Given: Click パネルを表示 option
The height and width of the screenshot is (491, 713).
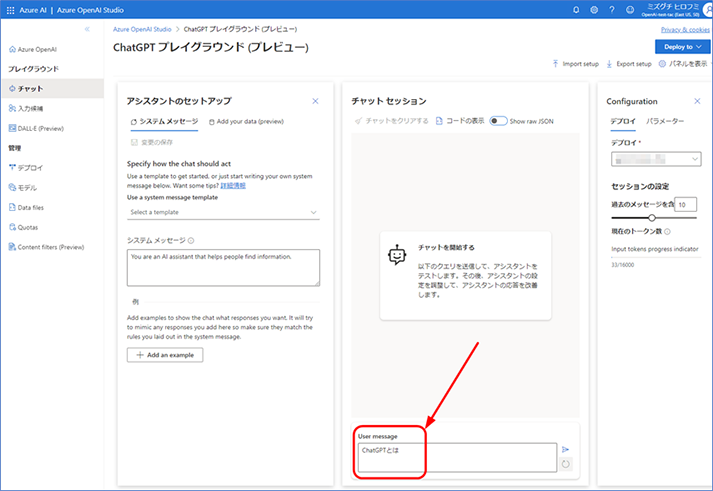Looking at the screenshot, I should [683, 64].
